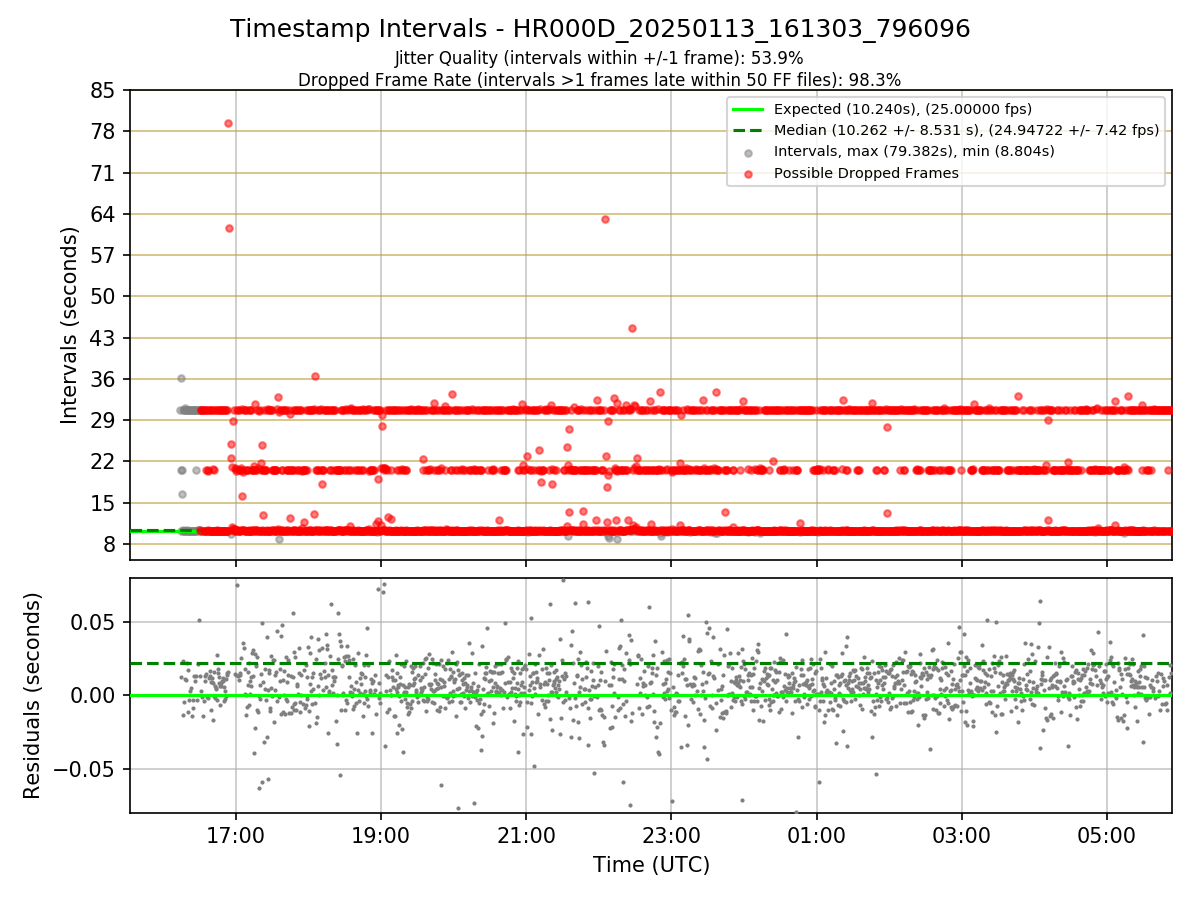Click the "Intervals (seconds)" y-axis label
Image resolution: width=1200 pixels, height=900 pixels.
tap(70, 324)
